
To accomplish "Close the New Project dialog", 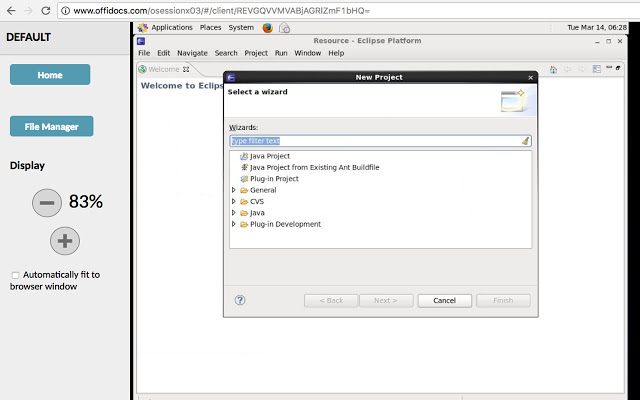I will click(x=530, y=78).
